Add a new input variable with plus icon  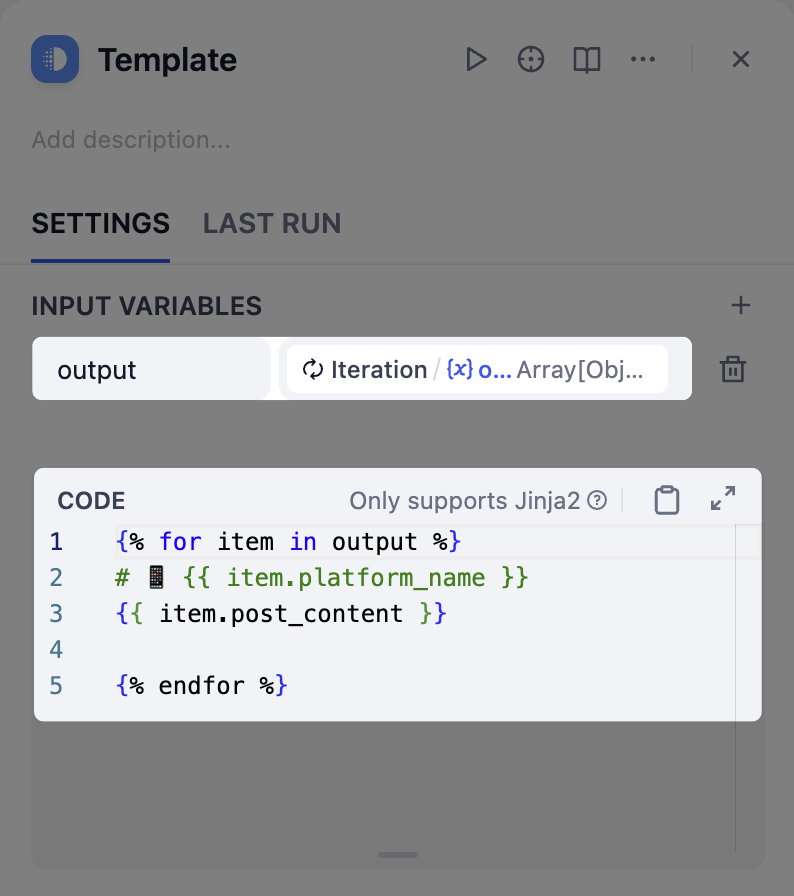coord(741,305)
